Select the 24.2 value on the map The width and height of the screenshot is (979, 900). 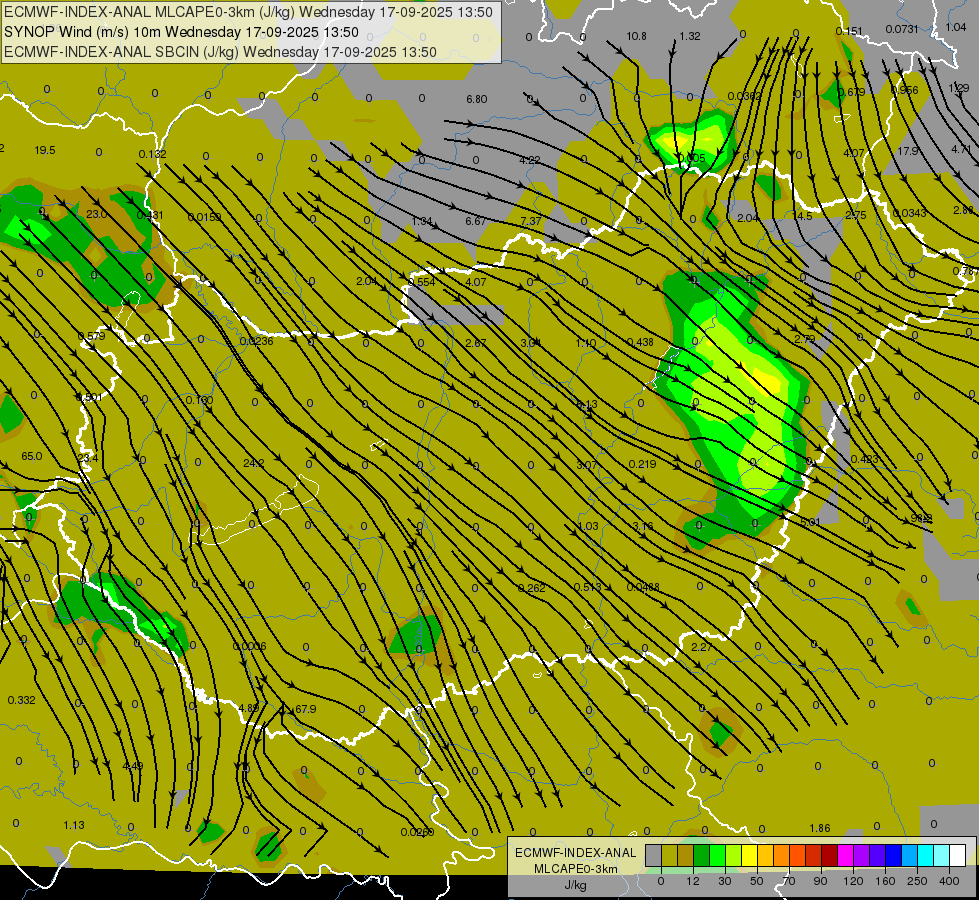pos(253,463)
